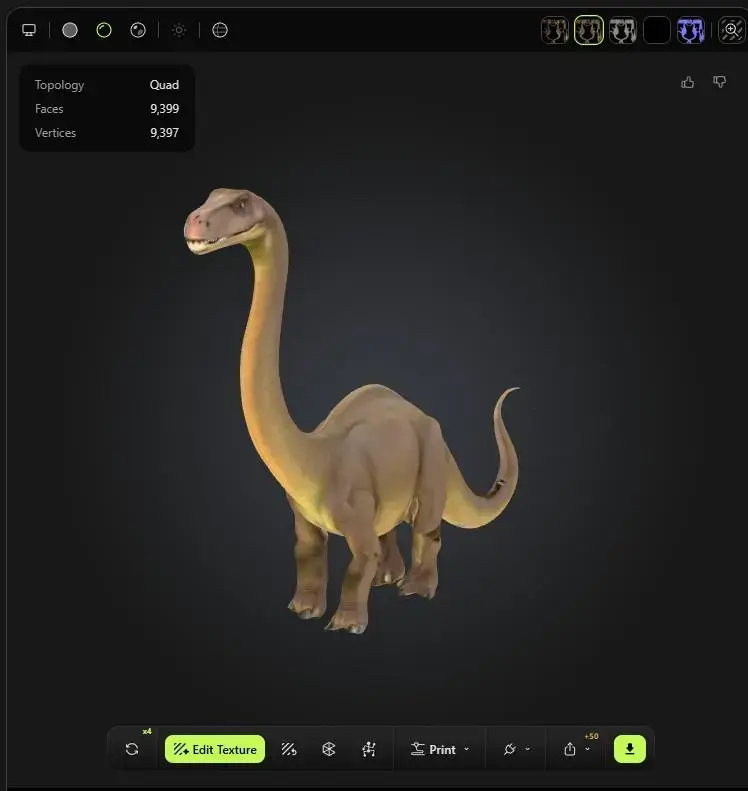Click the thumbs up icon
This screenshot has height=791, width=748.
tap(687, 82)
